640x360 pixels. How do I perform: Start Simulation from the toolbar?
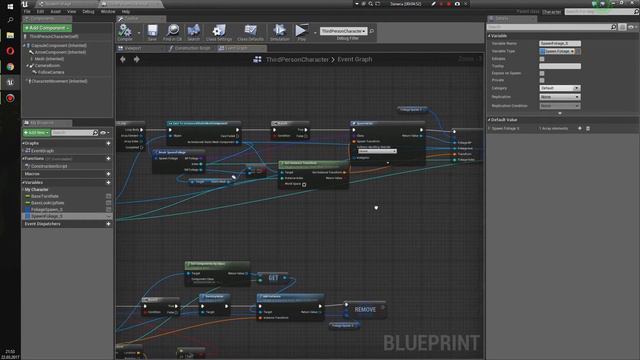pos(280,31)
